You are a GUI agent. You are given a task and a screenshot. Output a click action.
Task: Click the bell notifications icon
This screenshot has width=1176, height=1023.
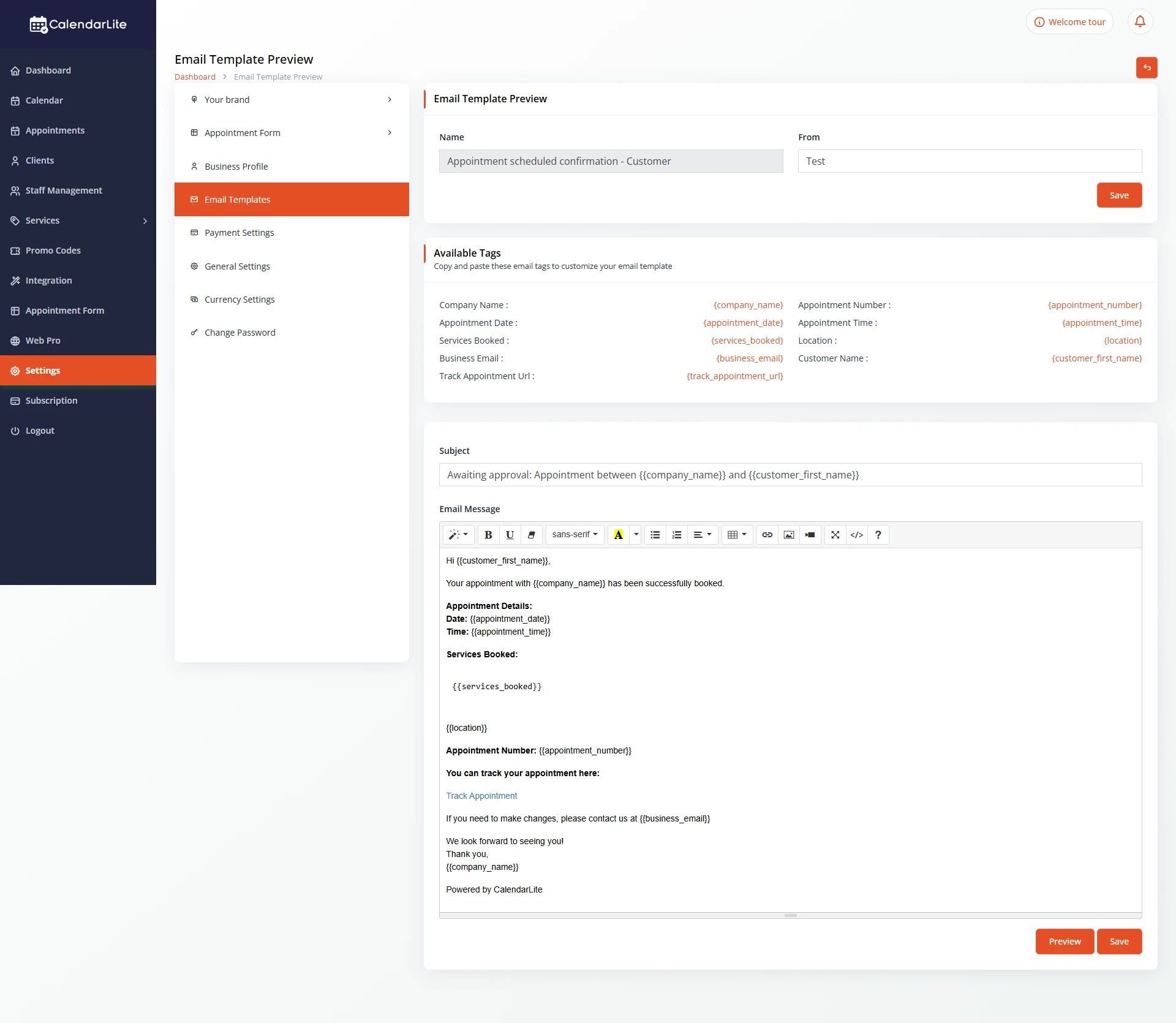pyautogui.click(x=1140, y=21)
